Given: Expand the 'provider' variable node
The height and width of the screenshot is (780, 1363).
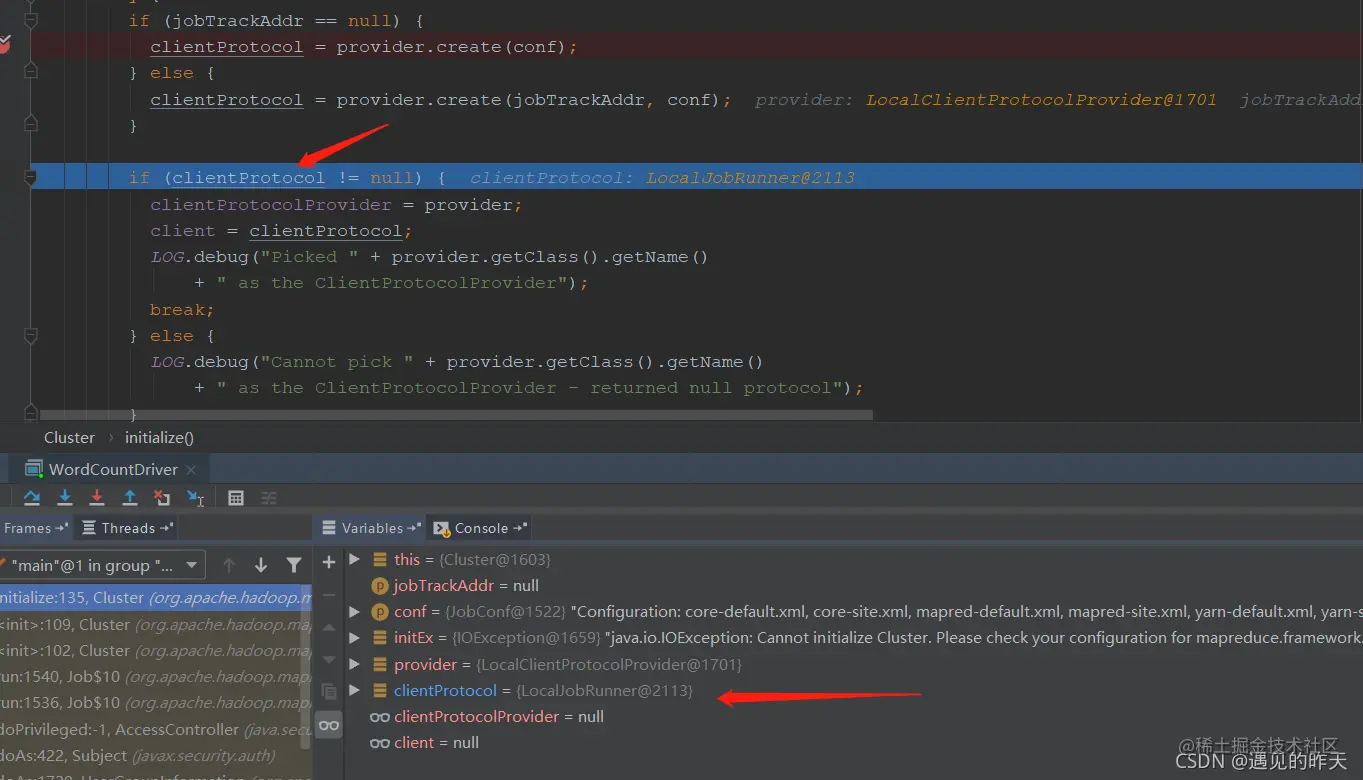Looking at the screenshot, I should coord(354,664).
